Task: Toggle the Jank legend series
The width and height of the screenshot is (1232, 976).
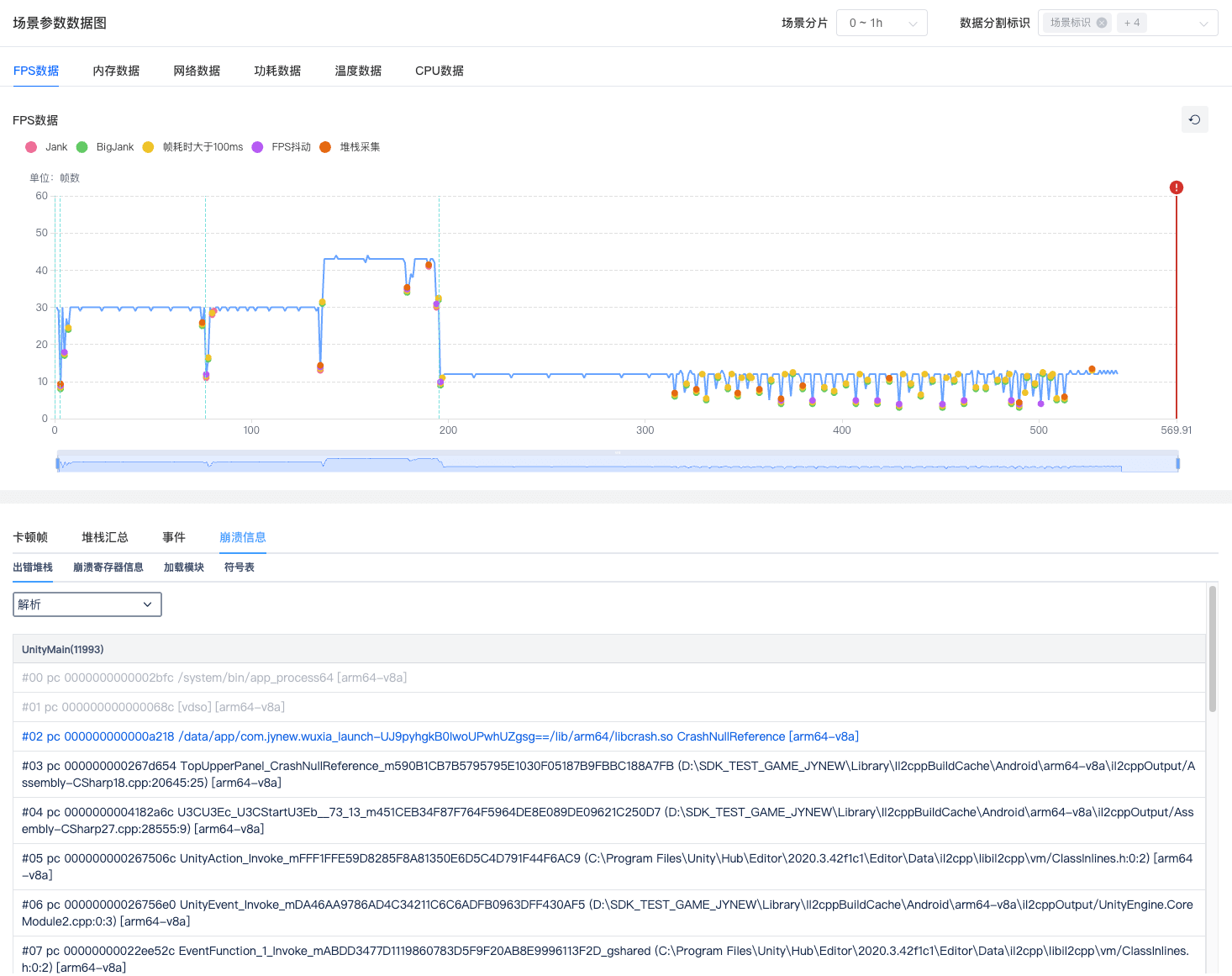Action: (46, 147)
